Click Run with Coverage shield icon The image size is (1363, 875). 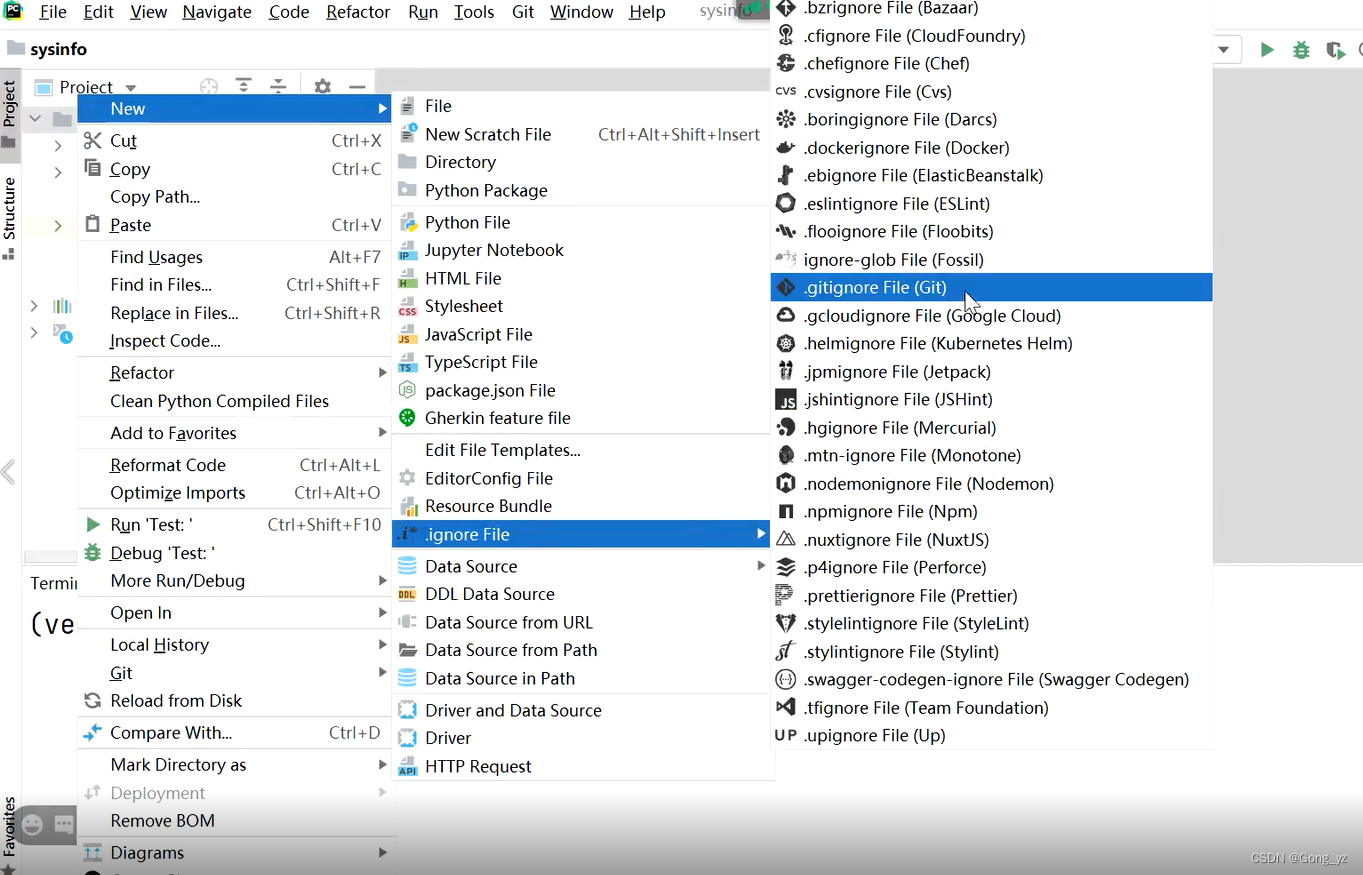(1335, 50)
